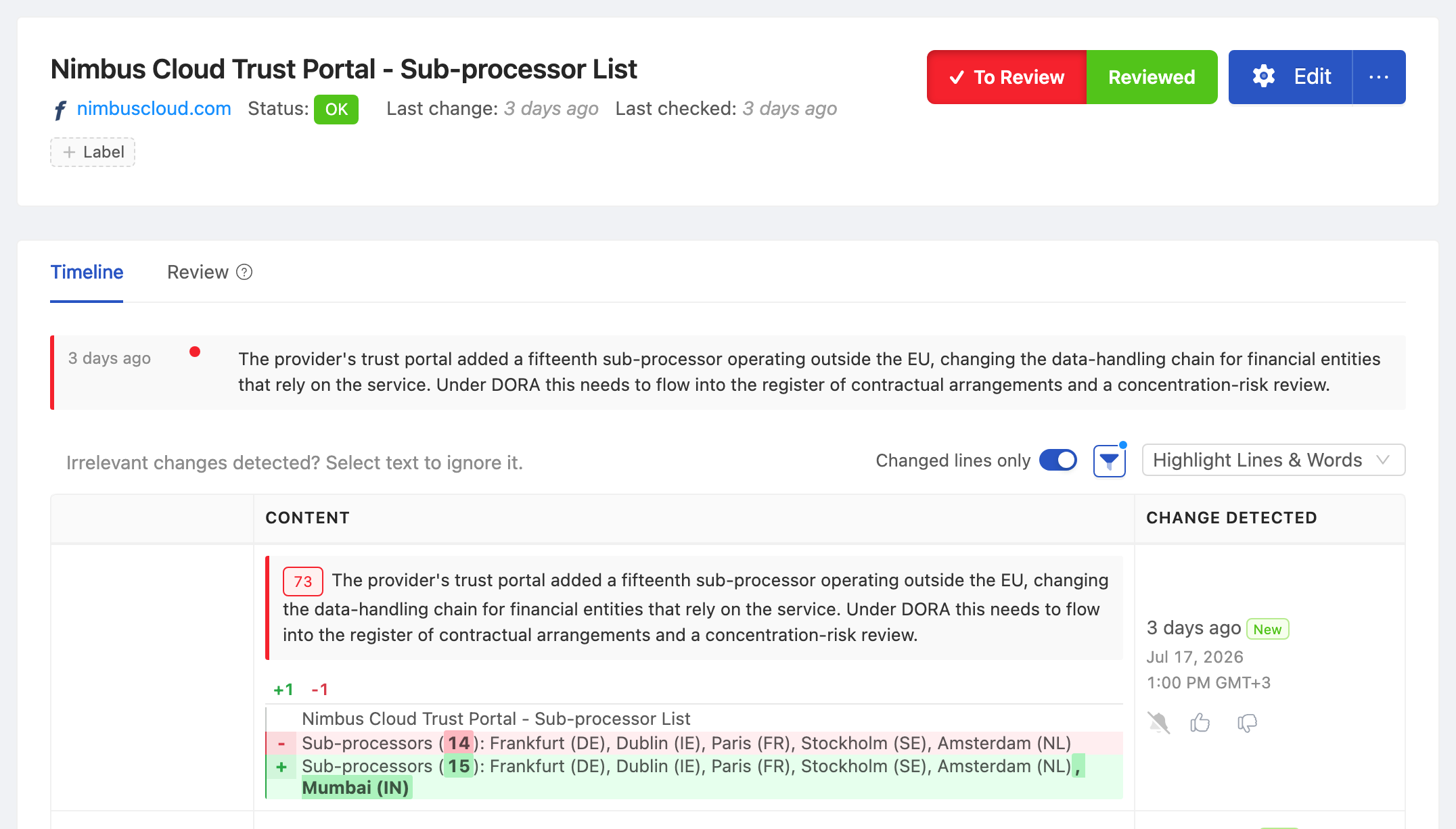This screenshot has height=829, width=1456.
Task: Click the '-1' deletions count
Action: coord(319,690)
